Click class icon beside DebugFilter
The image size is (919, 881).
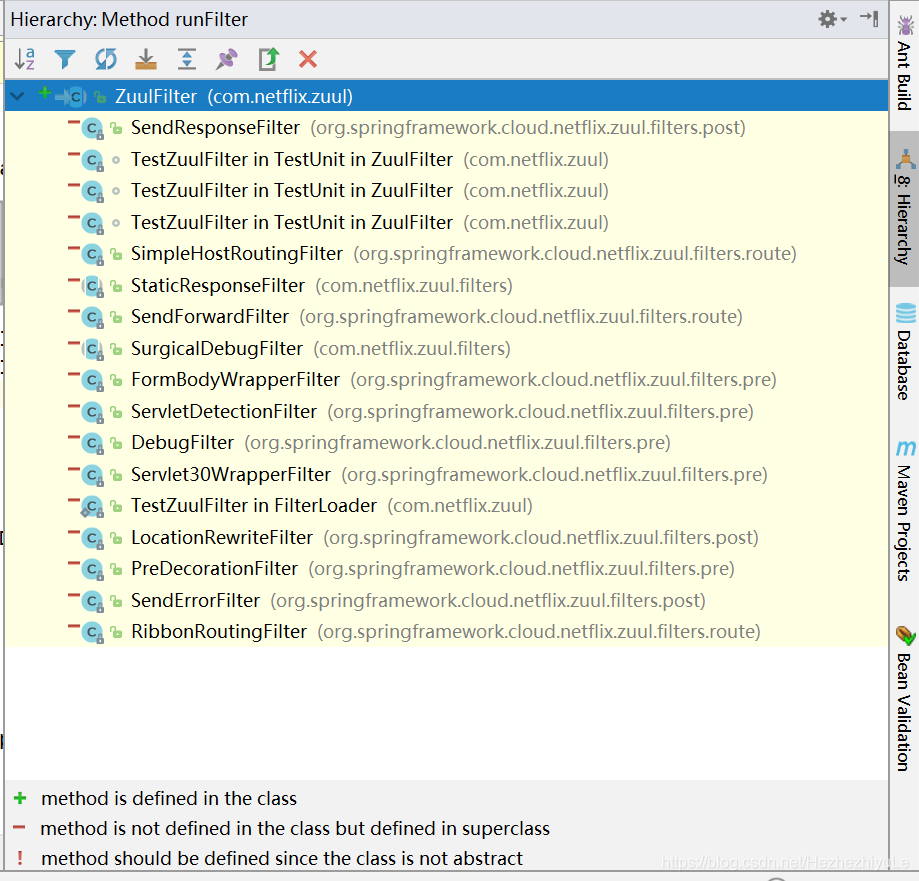(93, 444)
